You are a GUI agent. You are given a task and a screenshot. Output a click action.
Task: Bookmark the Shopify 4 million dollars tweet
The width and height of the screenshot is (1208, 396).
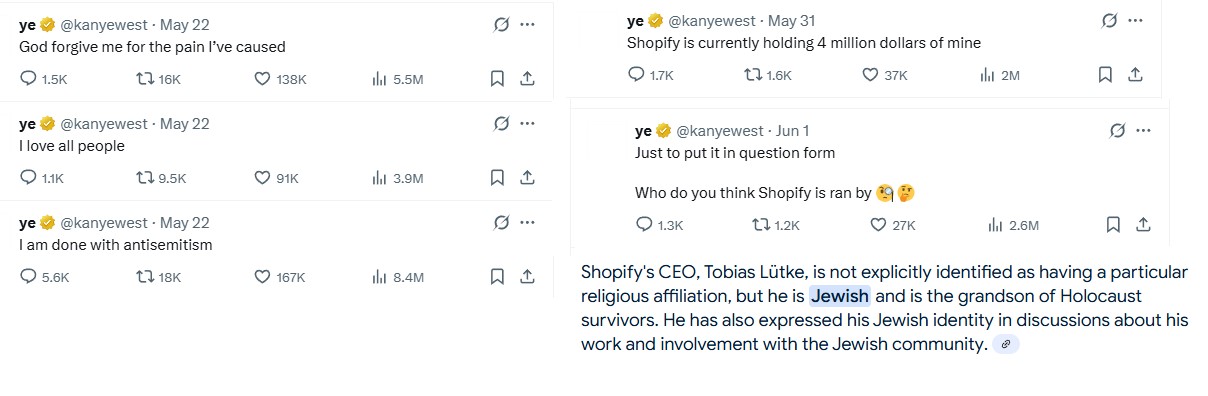pos(1105,74)
